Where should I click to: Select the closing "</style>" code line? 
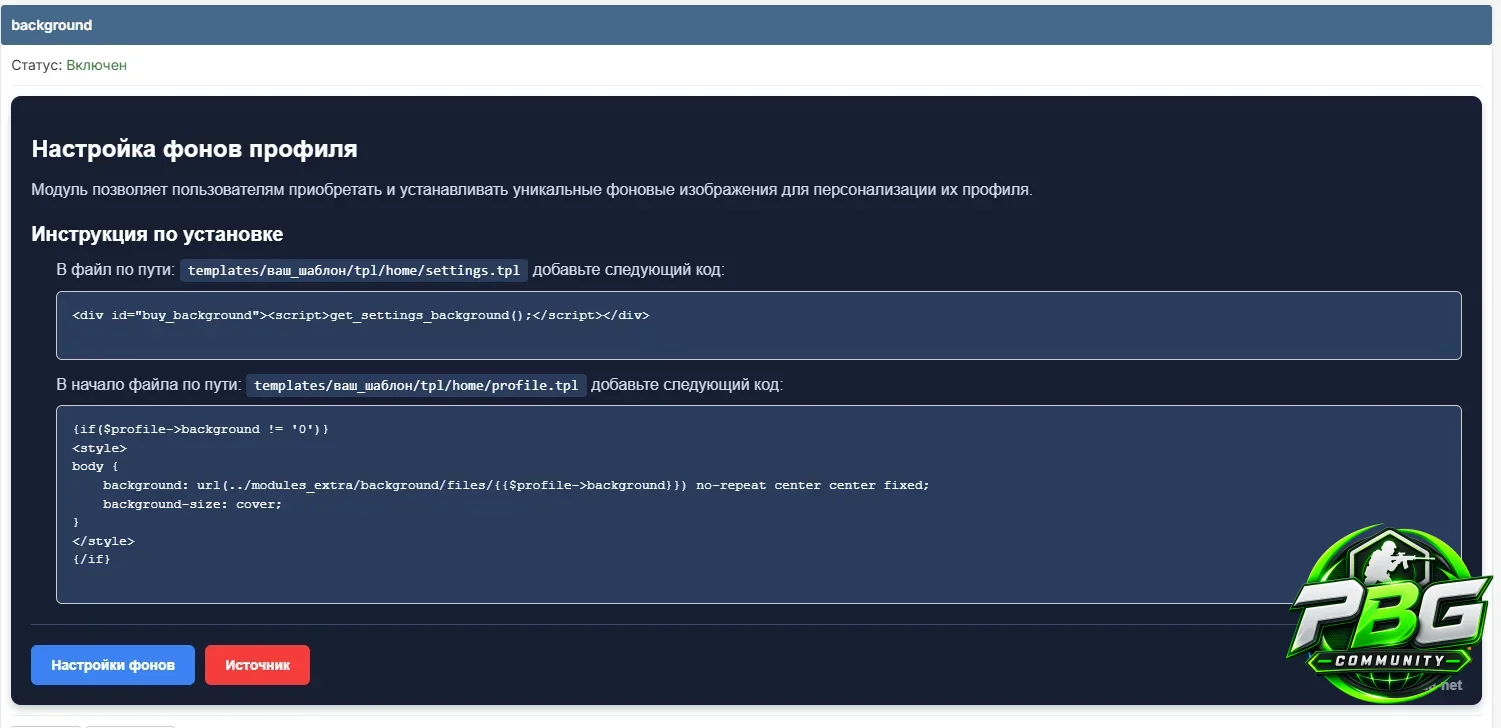click(x=103, y=541)
